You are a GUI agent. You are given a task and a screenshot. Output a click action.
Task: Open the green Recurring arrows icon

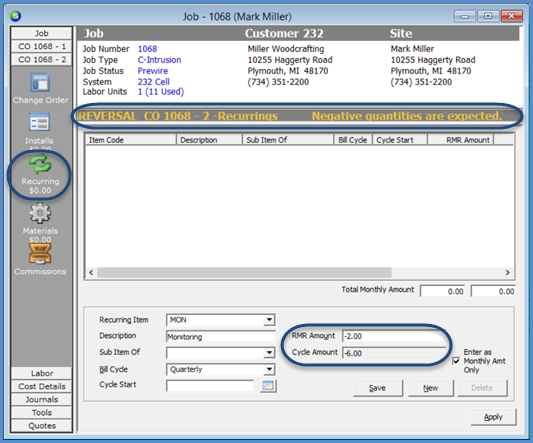pyautogui.click(x=40, y=164)
